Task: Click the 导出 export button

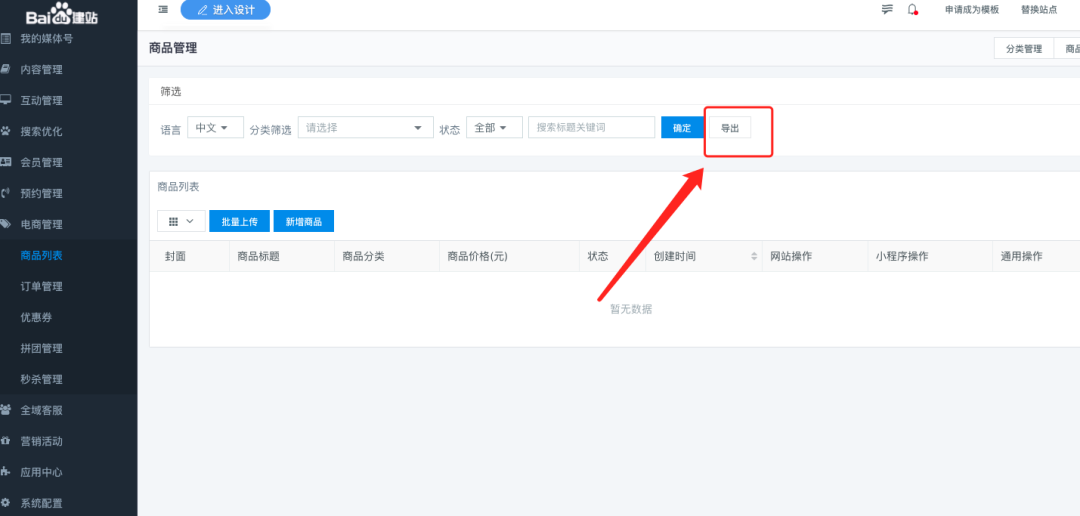Action: [x=730, y=129]
